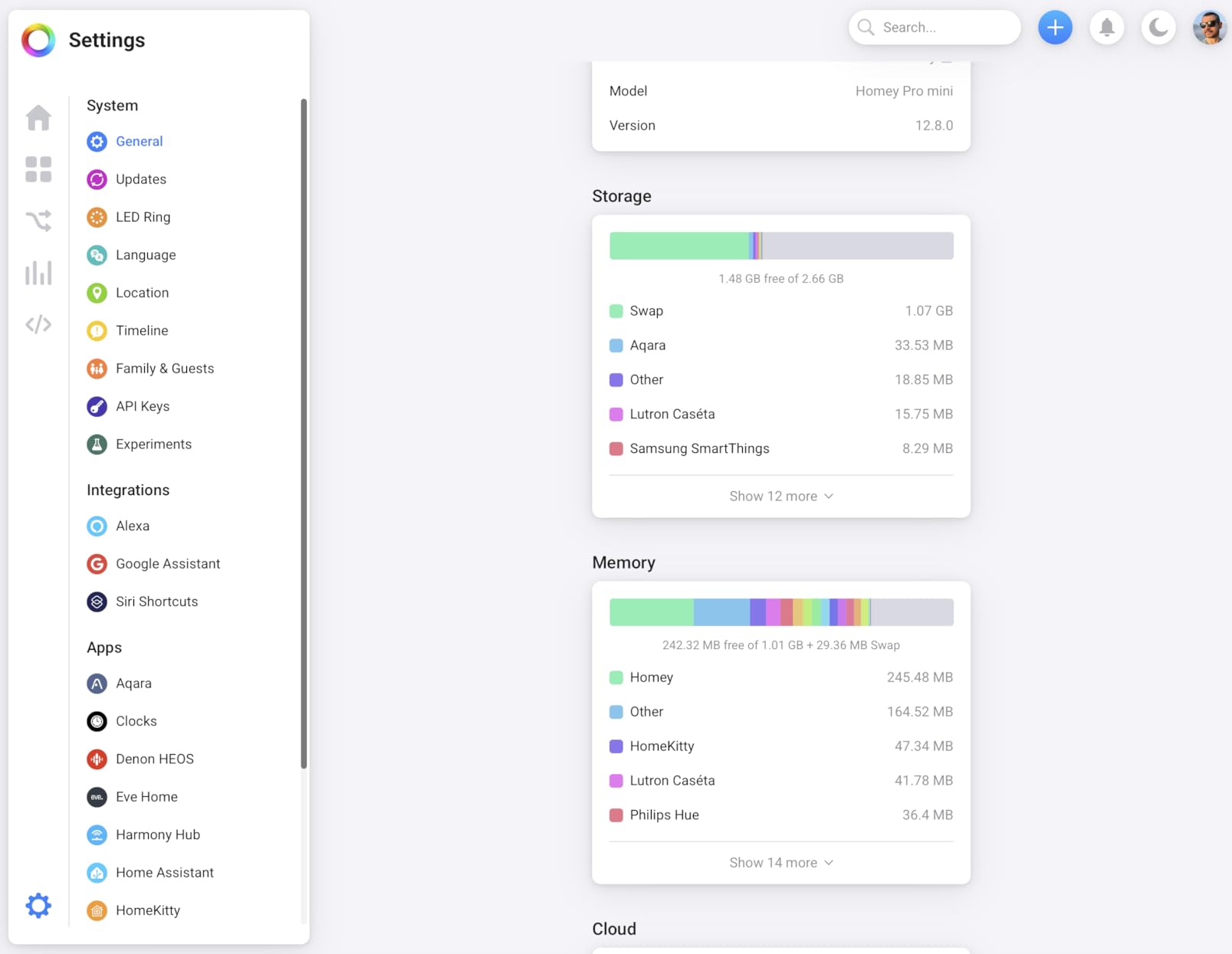The height and width of the screenshot is (954, 1232).
Task: Click the Harmony Hub app icon
Action: pos(97,834)
